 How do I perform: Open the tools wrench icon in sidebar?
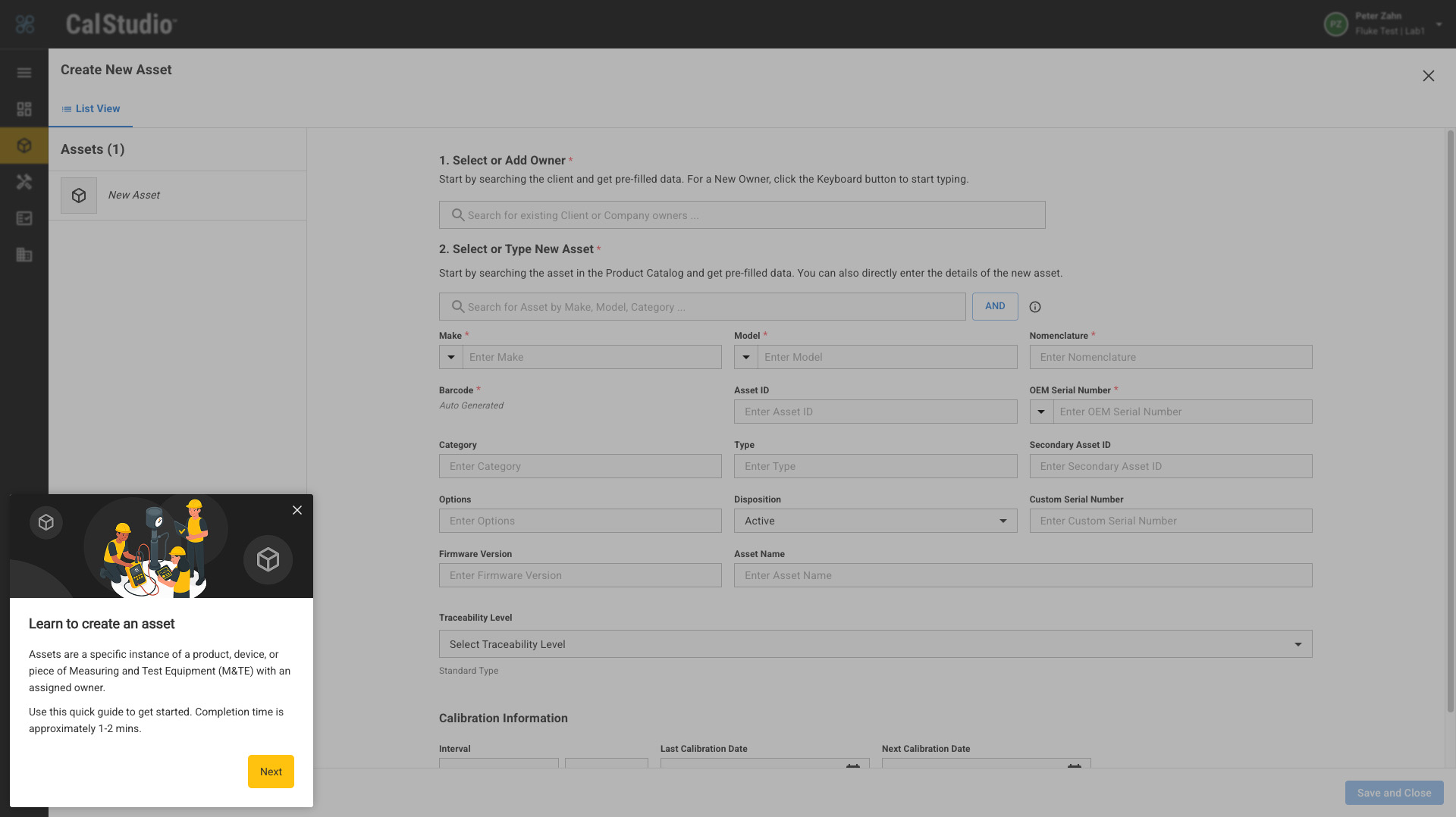[x=24, y=182]
